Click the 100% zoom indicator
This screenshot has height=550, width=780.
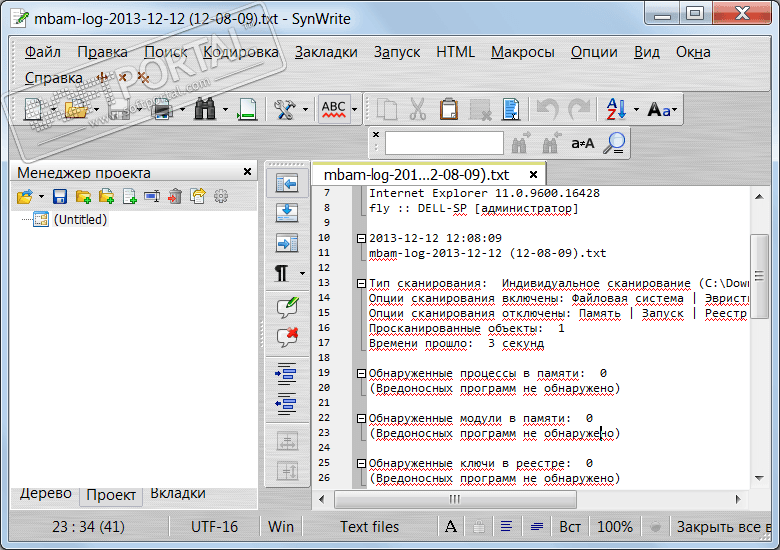[x=615, y=527]
